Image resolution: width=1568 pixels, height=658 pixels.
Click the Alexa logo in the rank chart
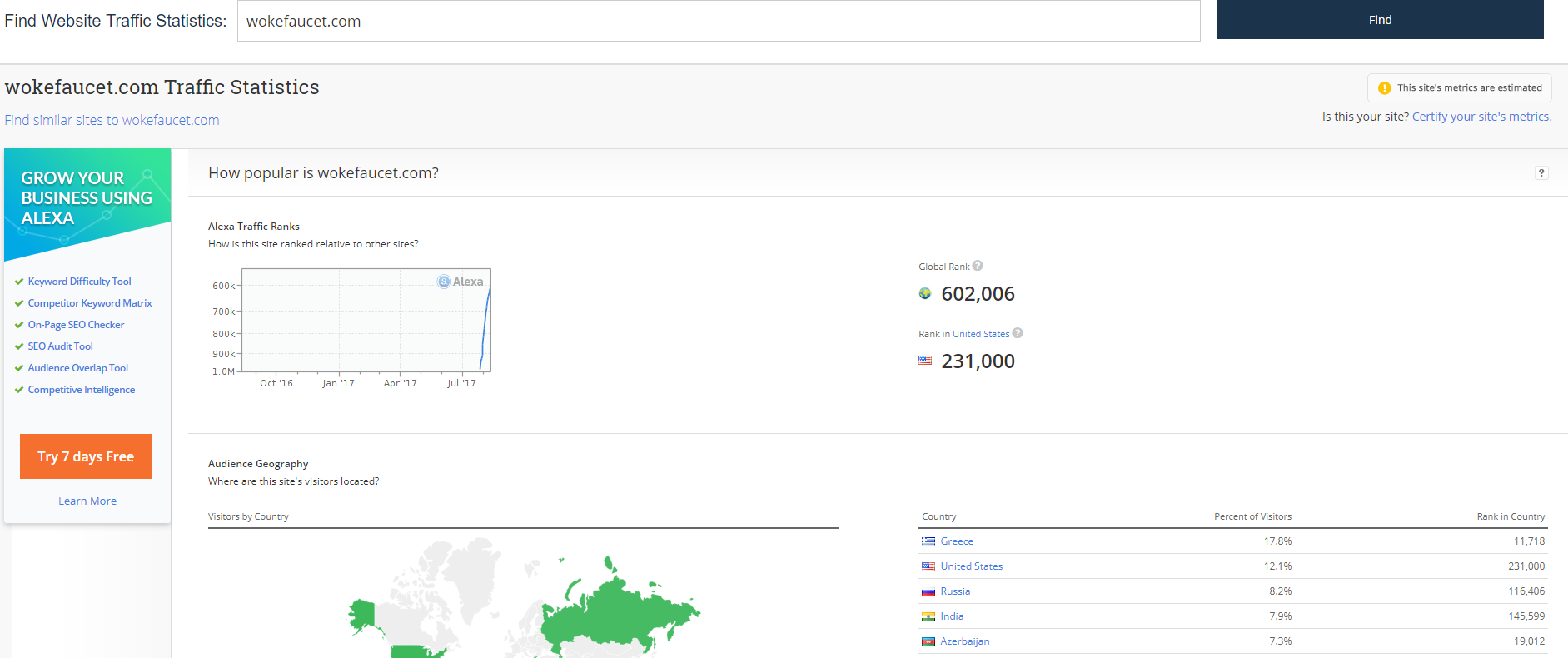tap(460, 282)
